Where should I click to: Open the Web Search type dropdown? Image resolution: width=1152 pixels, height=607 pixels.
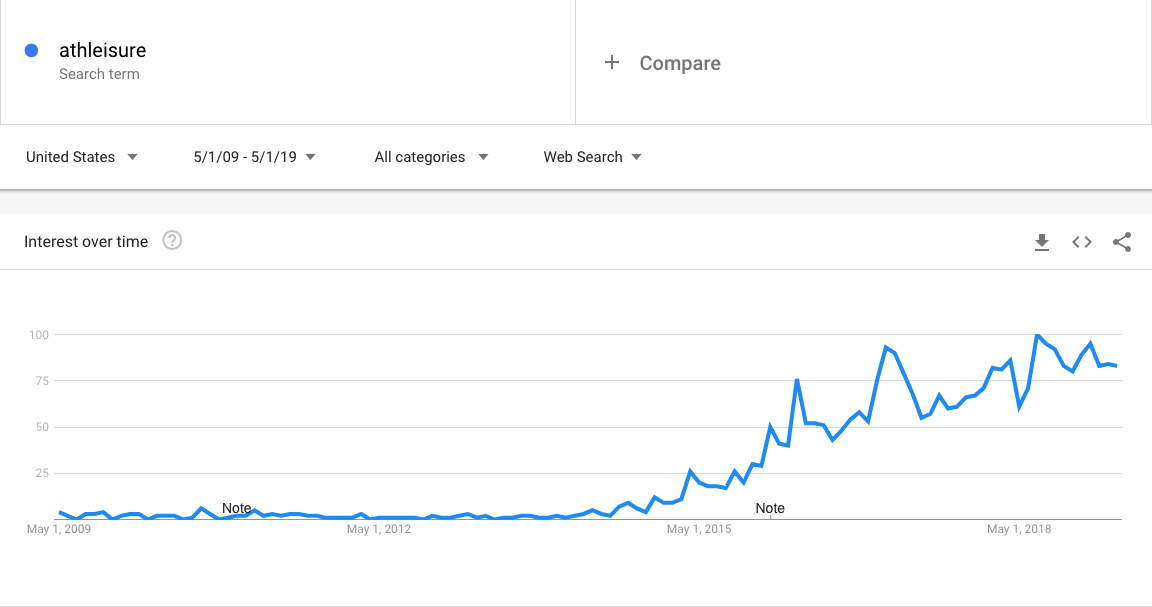point(592,157)
